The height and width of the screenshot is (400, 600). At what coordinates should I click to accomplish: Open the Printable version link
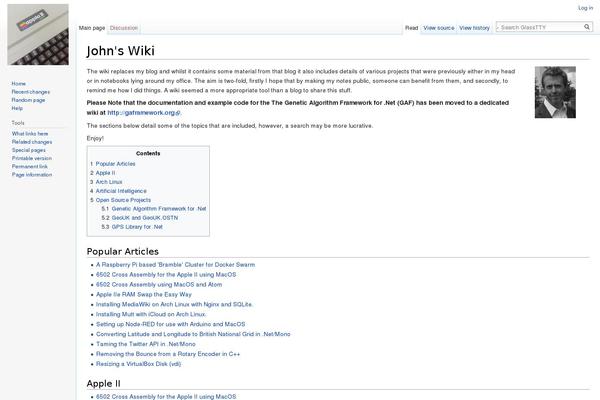pos(32,158)
